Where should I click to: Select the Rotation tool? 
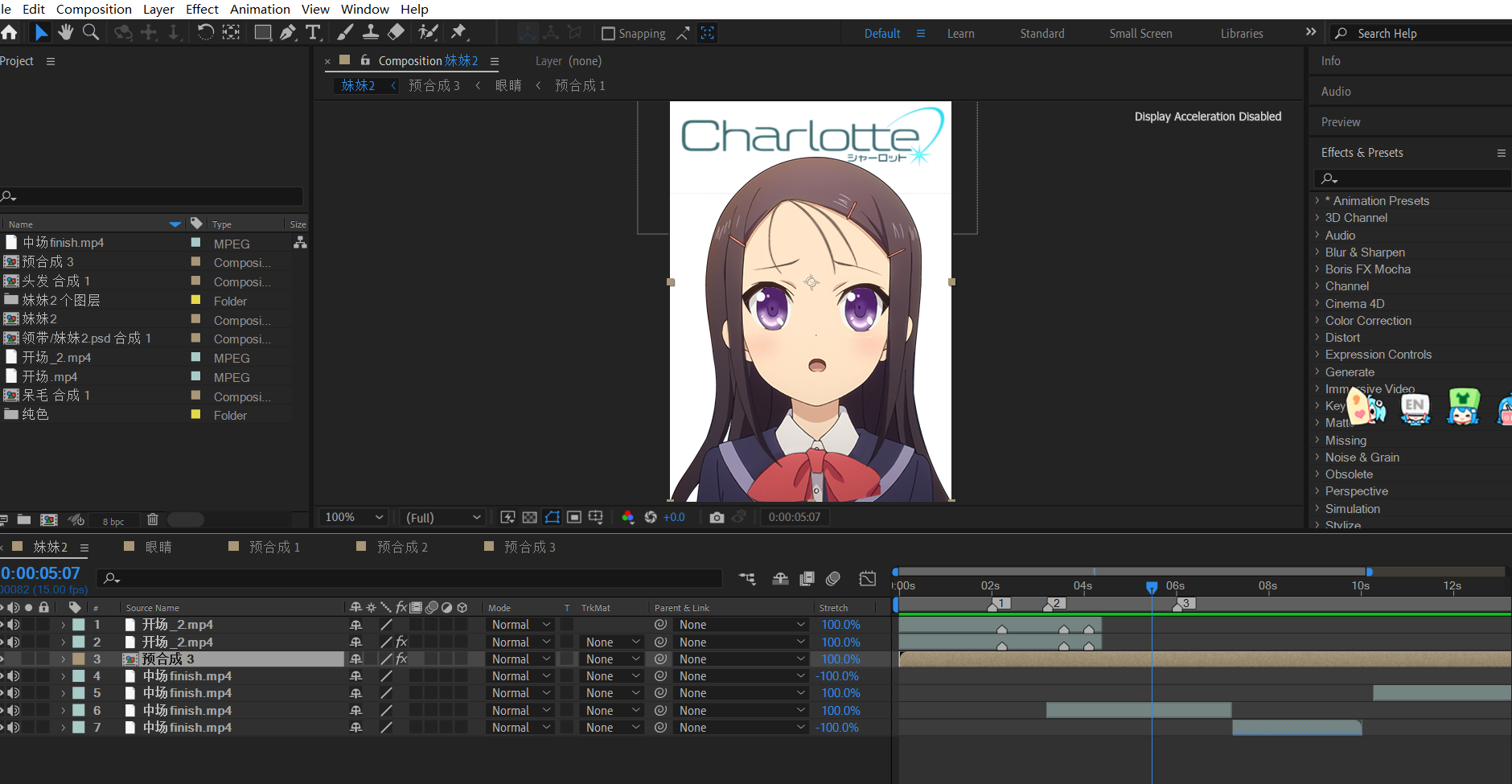[205, 32]
